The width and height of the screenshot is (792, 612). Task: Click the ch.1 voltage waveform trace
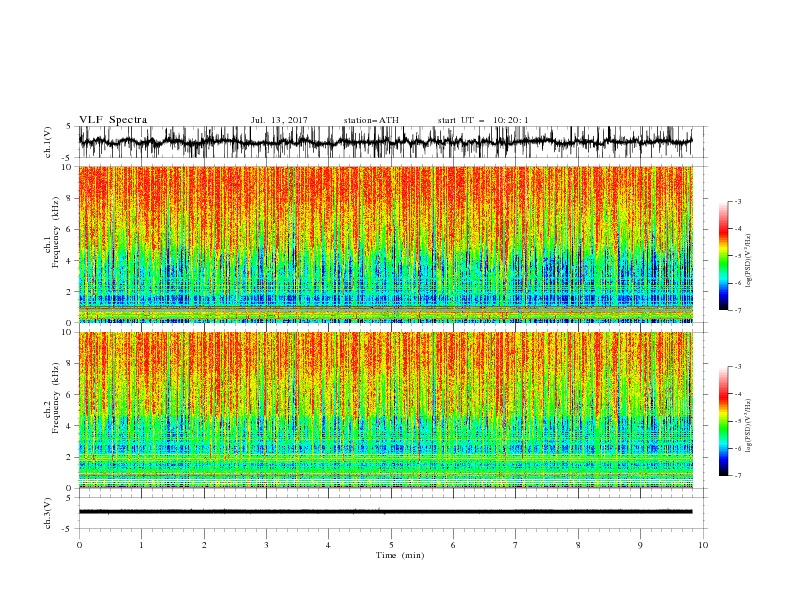[x=385, y=142]
